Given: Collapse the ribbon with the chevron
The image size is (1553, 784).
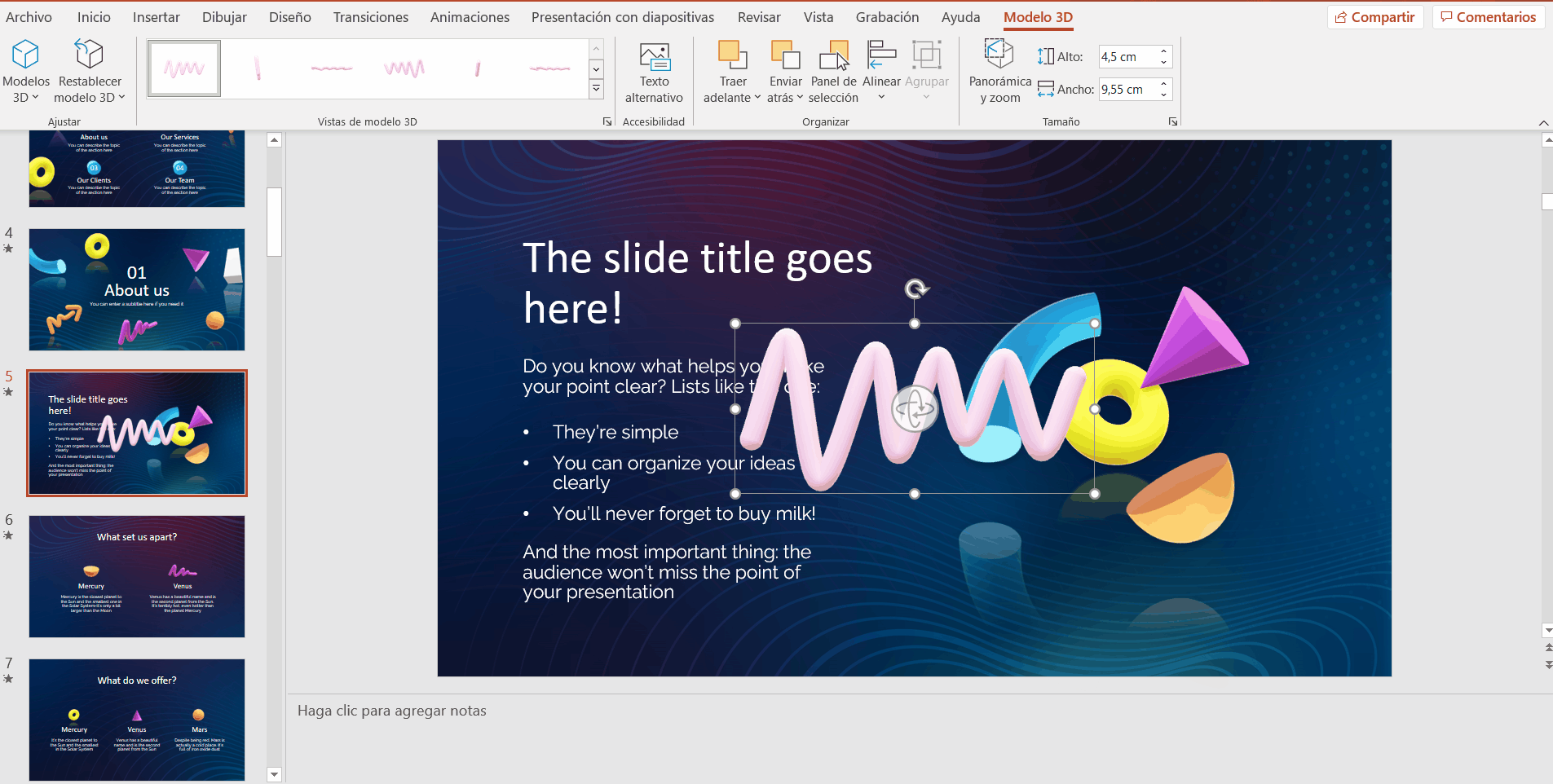Looking at the screenshot, I should pos(1543,122).
